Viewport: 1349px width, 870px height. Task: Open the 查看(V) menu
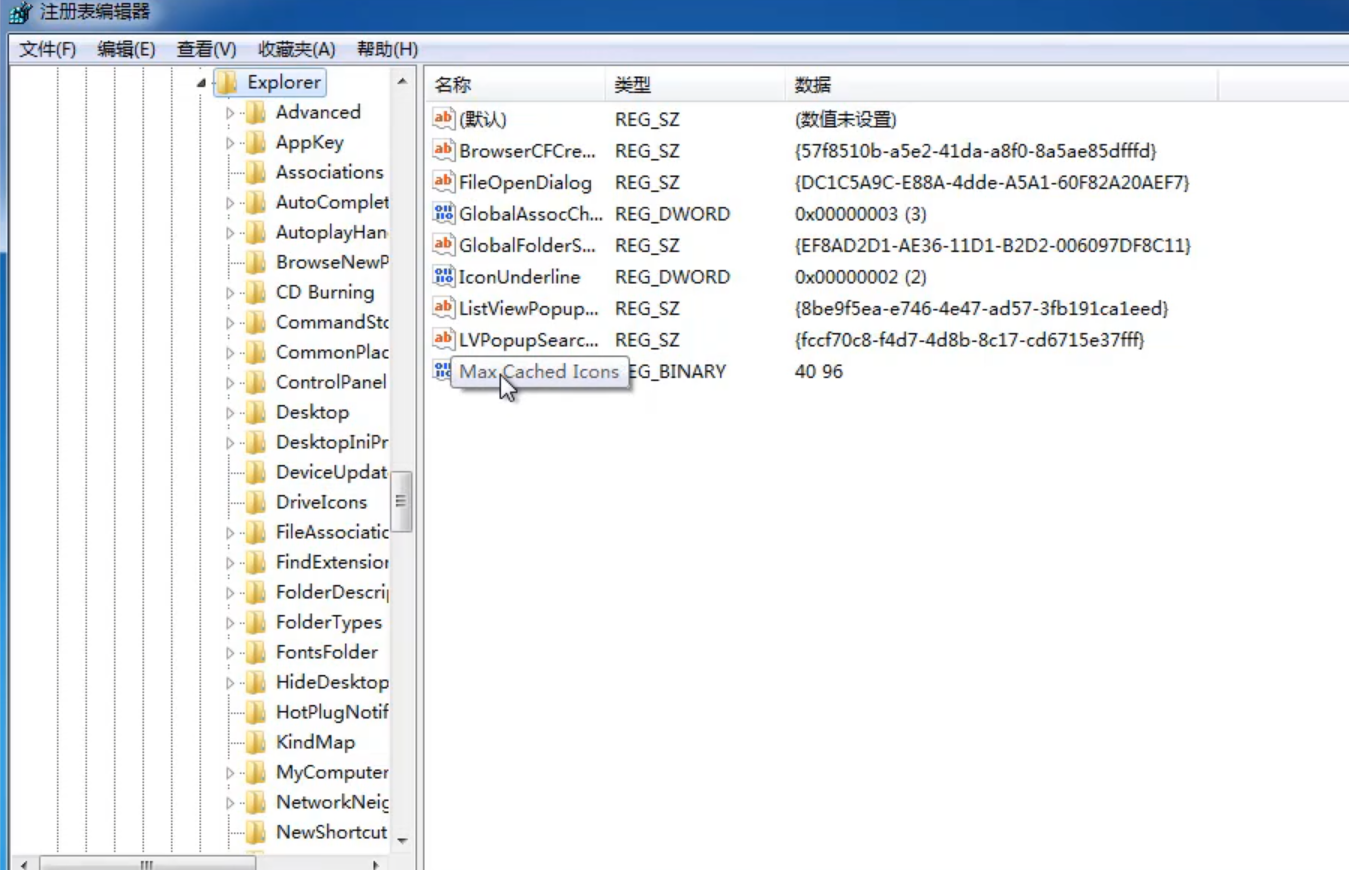(x=206, y=49)
